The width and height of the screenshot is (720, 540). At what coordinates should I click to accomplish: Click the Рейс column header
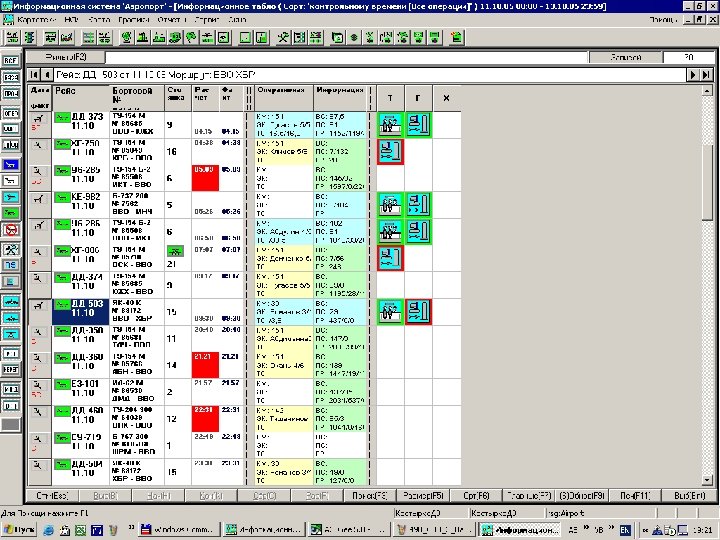coord(81,98)
